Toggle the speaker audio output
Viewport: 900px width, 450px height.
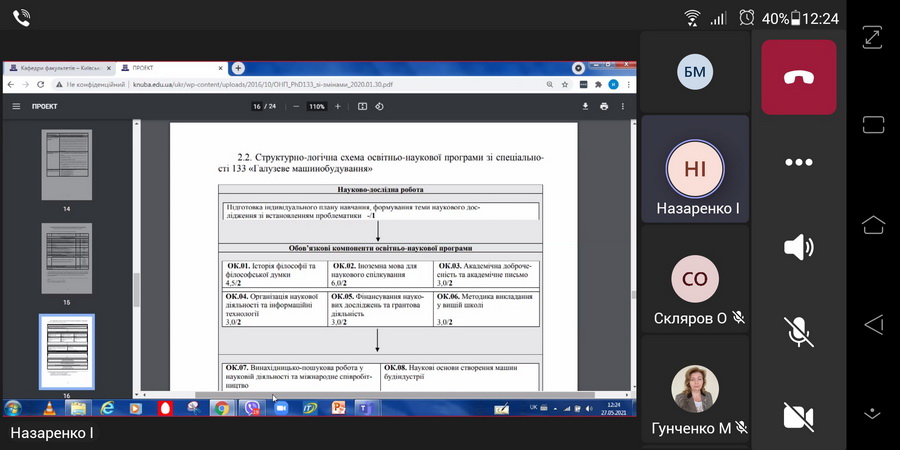(x=798, y=247)
